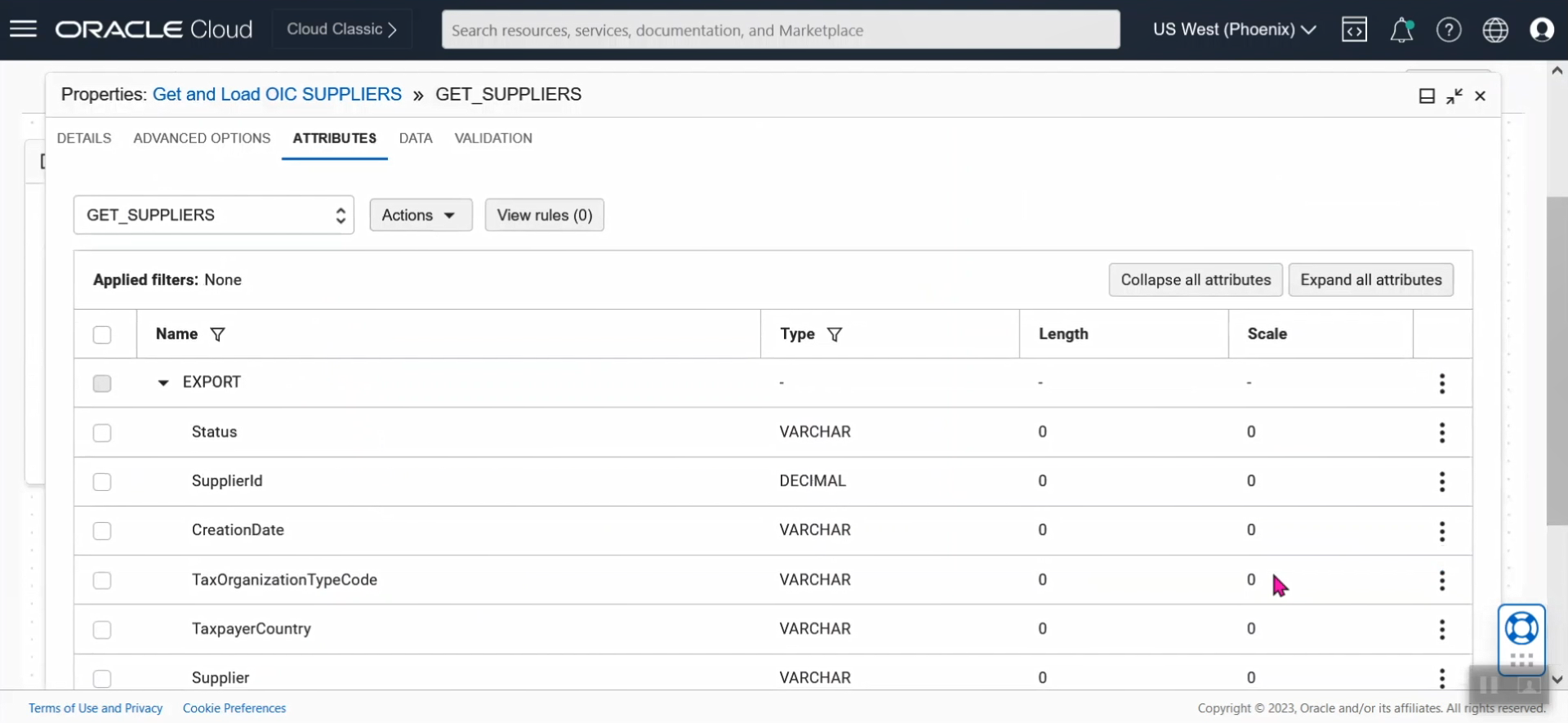Image resolution: width=1568 pixels, height=723 pixels.
Task: Maximize the Properties panel
Action: click(1427, 96)
